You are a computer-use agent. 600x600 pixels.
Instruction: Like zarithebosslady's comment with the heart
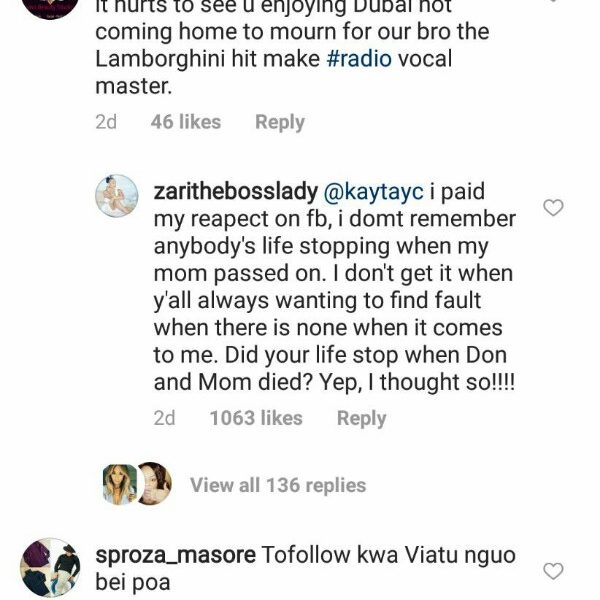(x=553, y=207)
